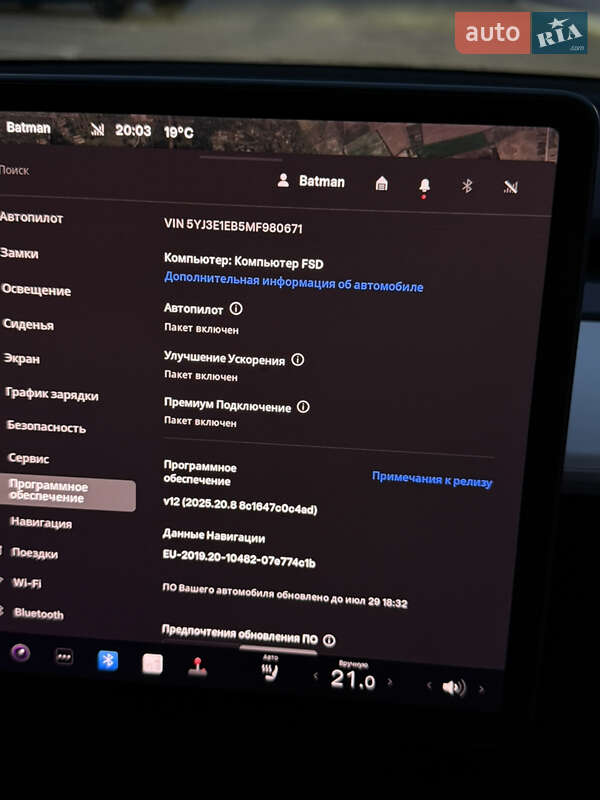The width and height of the screenshot is (600, 800).
Task: Open Навигация settings
Action: click(x=41, y=522)
